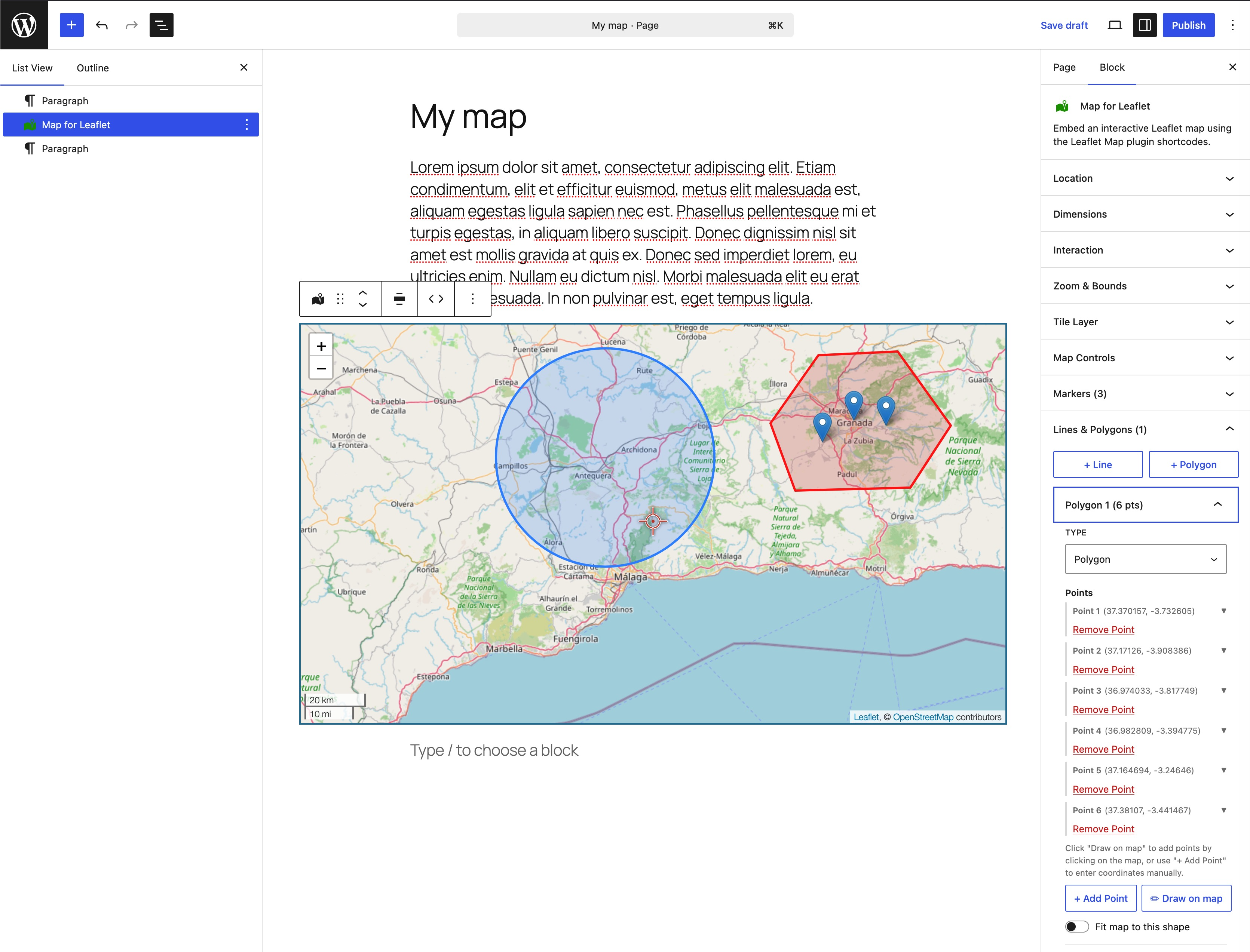1250x952 pixels.
Task: Select the last Paragraph in list view
Action: 131,148
